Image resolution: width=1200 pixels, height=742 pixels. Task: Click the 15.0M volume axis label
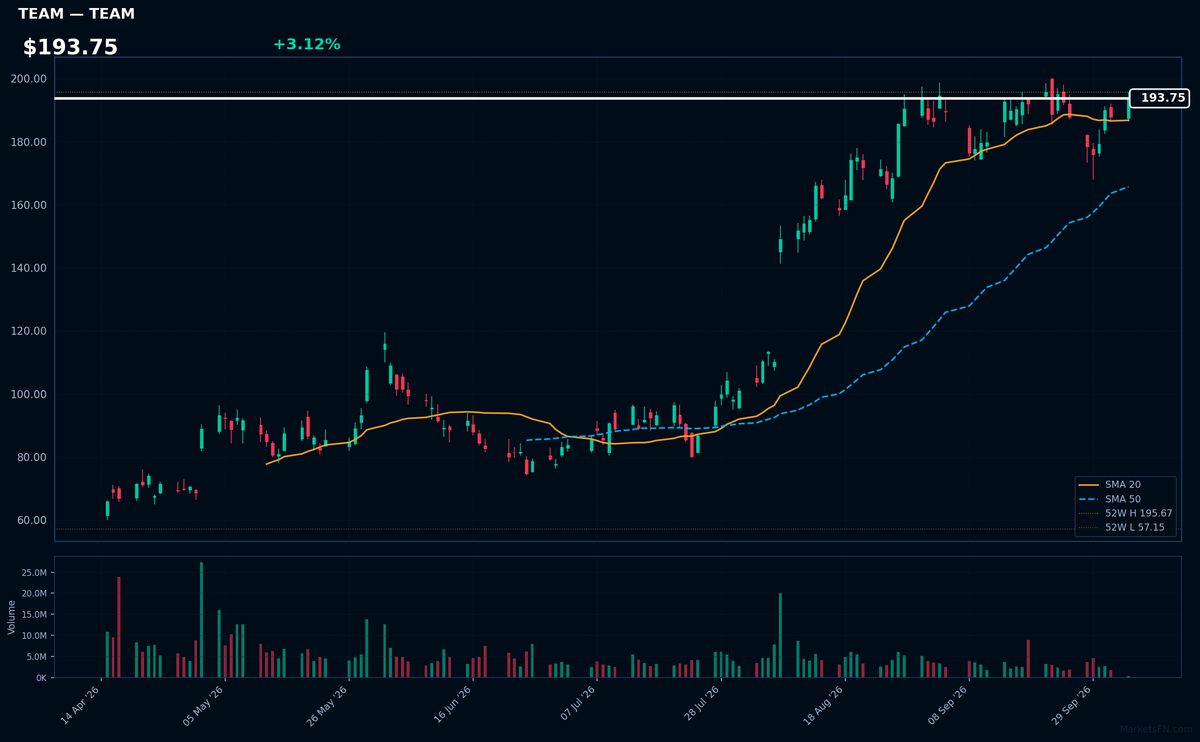point(33,615)
